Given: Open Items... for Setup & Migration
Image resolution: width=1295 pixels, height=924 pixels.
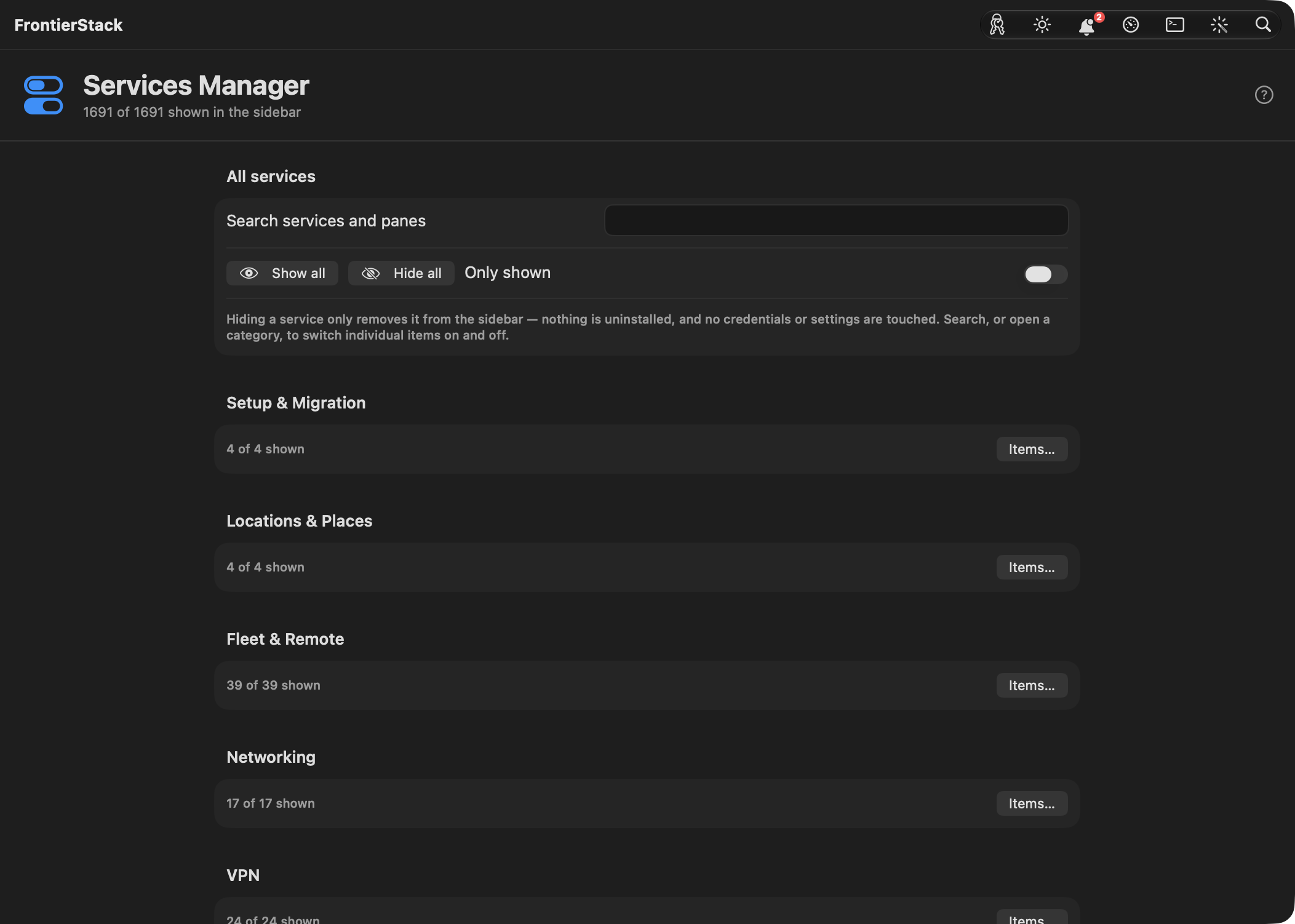Looking at the screenshot, I should (1032, 449).
